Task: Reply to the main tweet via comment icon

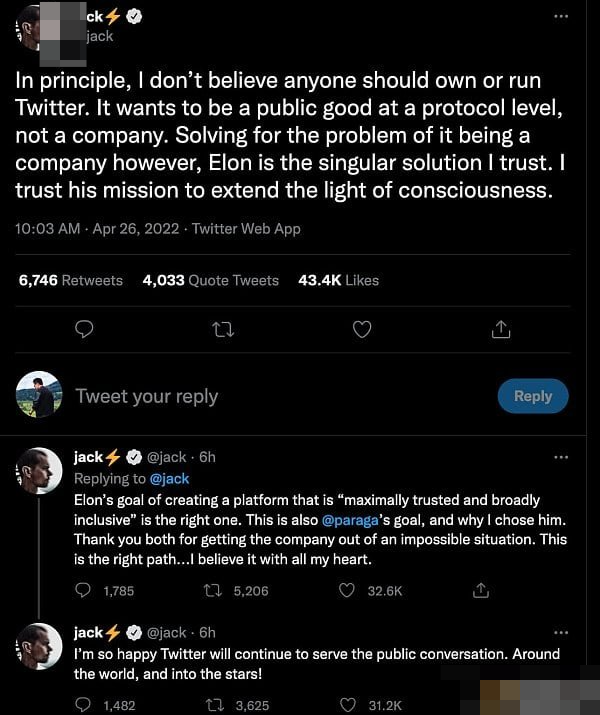Action: pyautogui.click(x=85, y=329)
